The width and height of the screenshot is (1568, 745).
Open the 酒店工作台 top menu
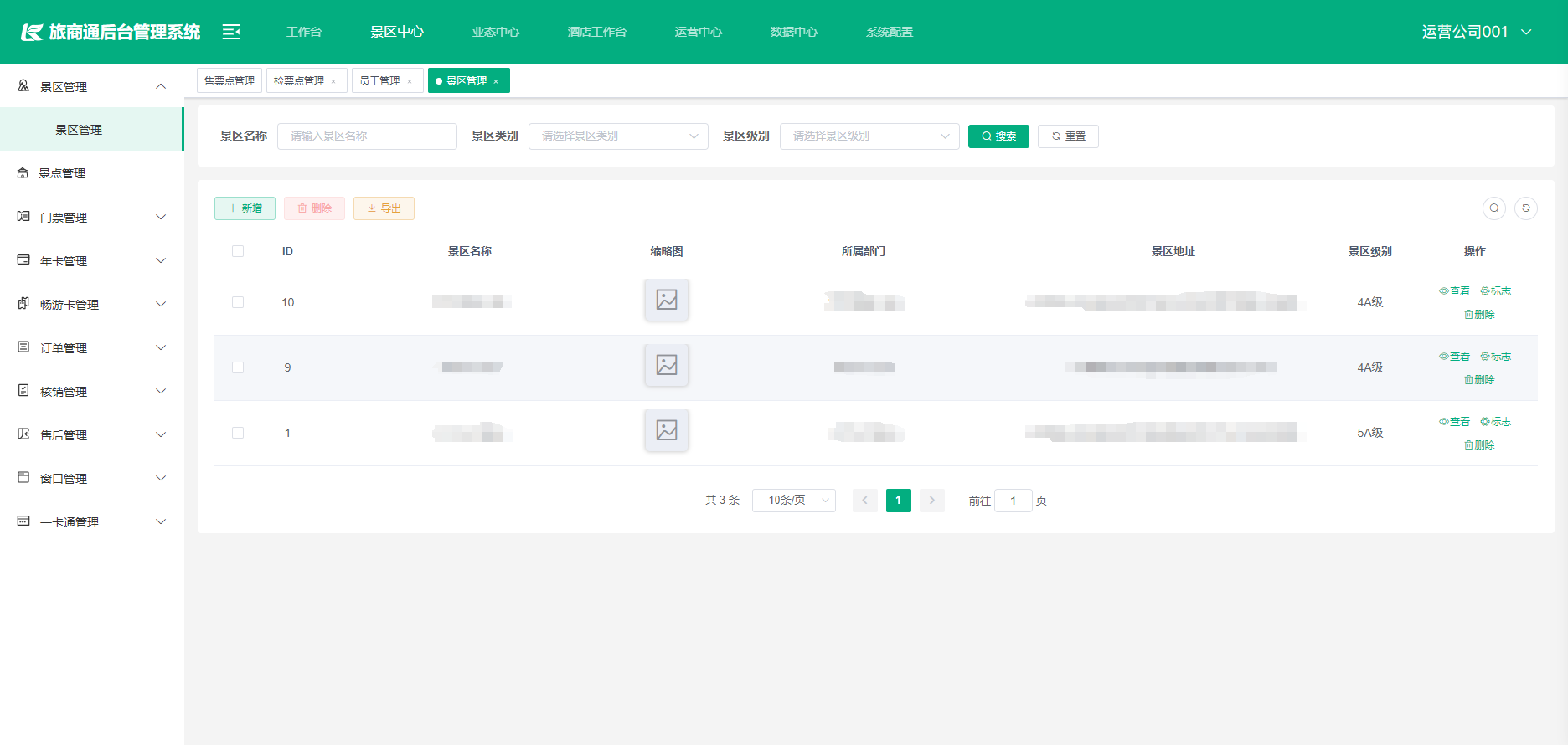coord(597,32)
